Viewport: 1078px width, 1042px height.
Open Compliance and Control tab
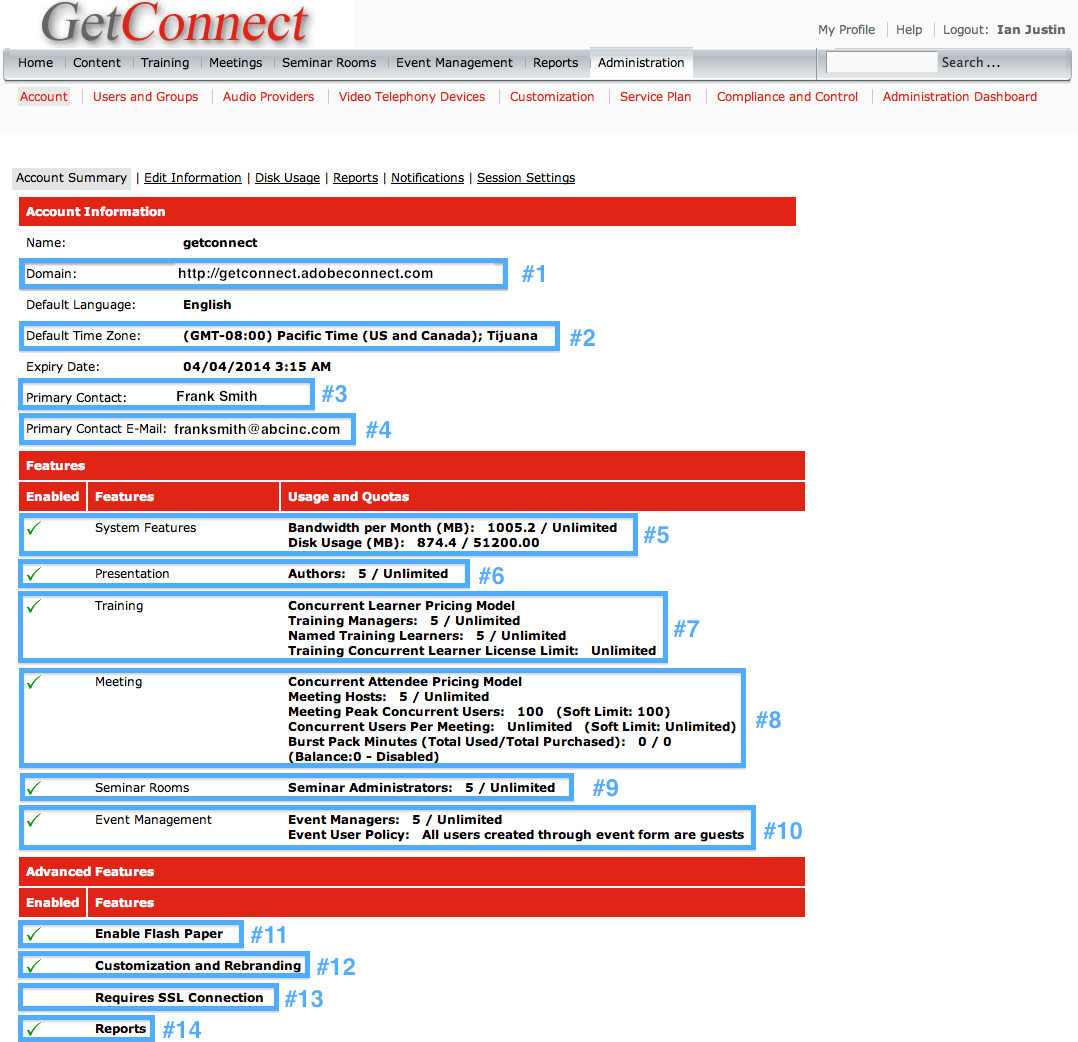(x=787, y=97)
